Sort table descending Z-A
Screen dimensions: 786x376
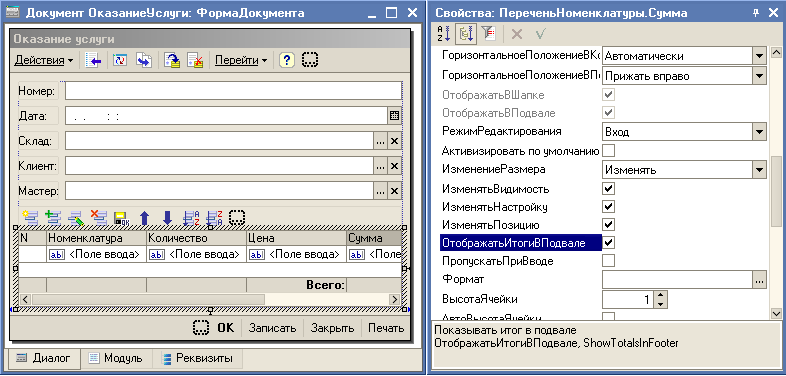pos(214,218)
